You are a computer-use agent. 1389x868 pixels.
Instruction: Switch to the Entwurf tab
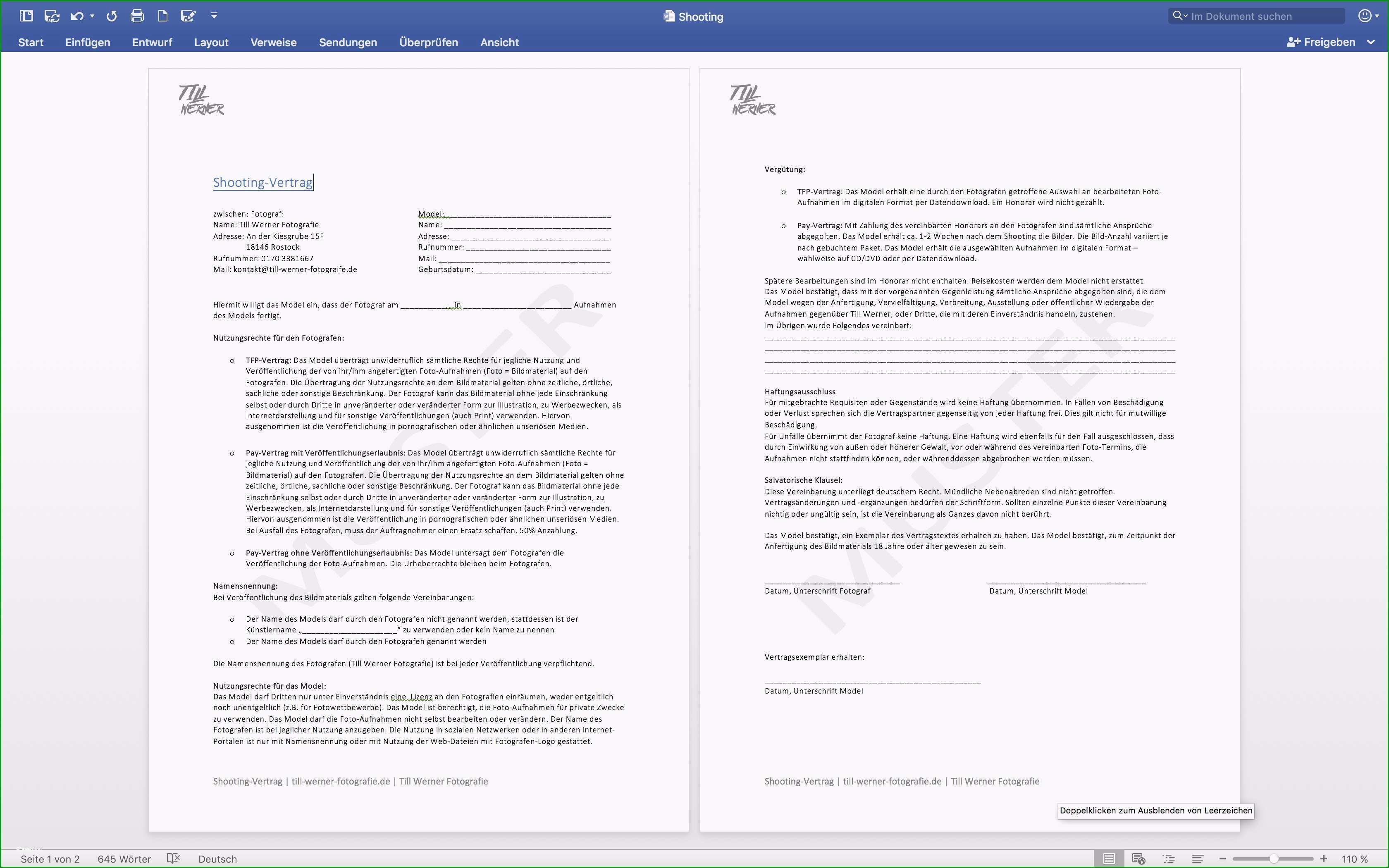[152, 43]
